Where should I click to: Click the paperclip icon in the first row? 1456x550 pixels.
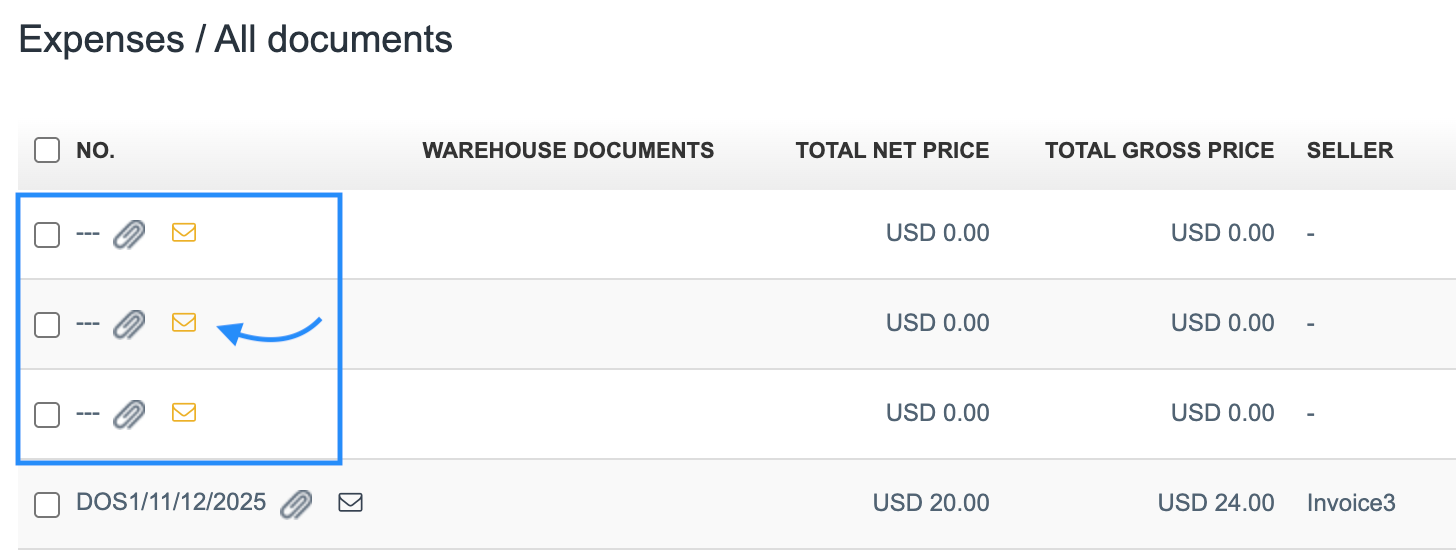pos(129,235)
